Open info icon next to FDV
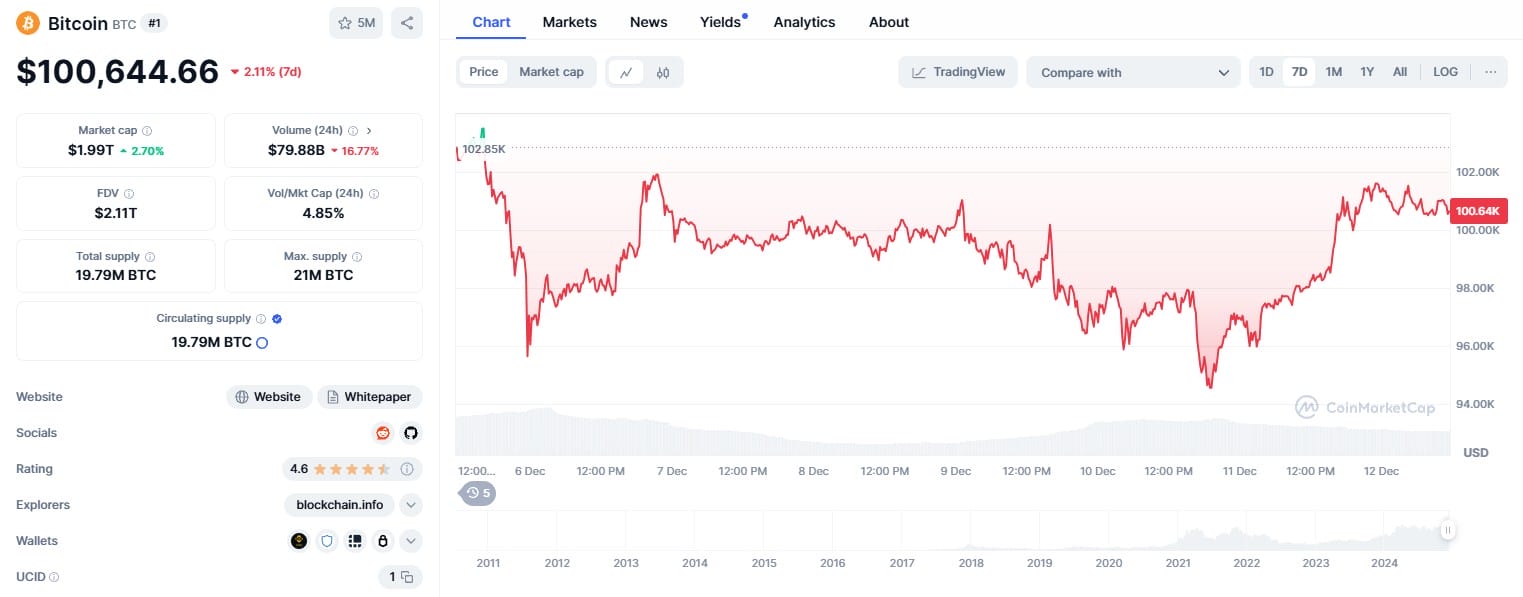Image resolution: width=1523 pixels, height=597 pixels. point(129,194)
